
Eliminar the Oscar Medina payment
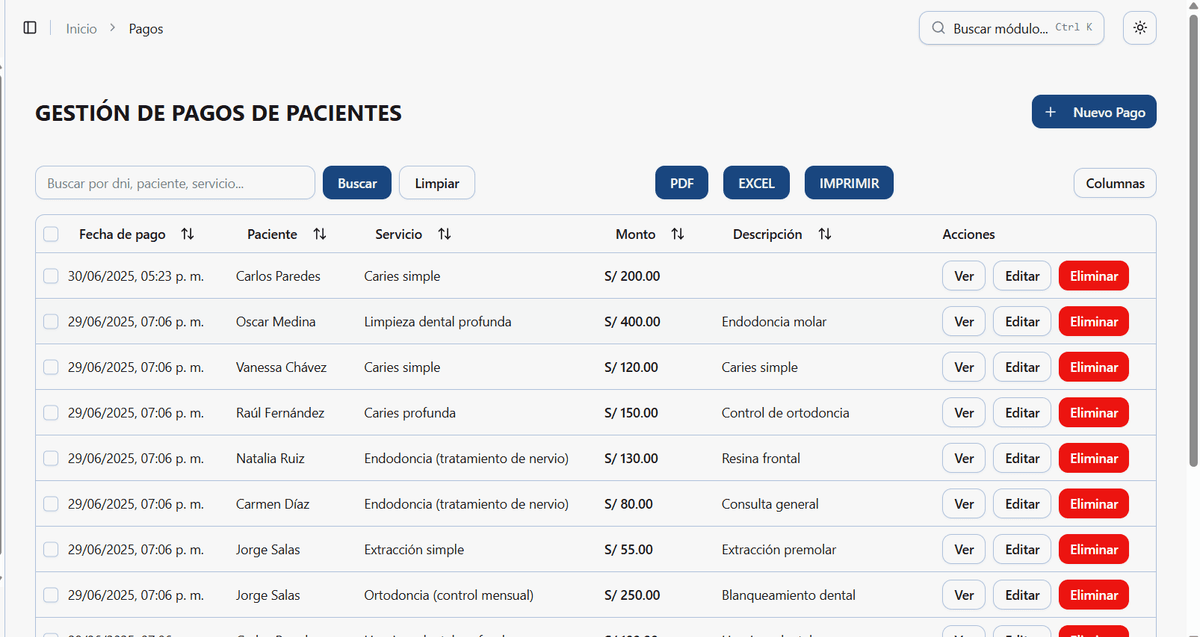[x=1093, y=321]
